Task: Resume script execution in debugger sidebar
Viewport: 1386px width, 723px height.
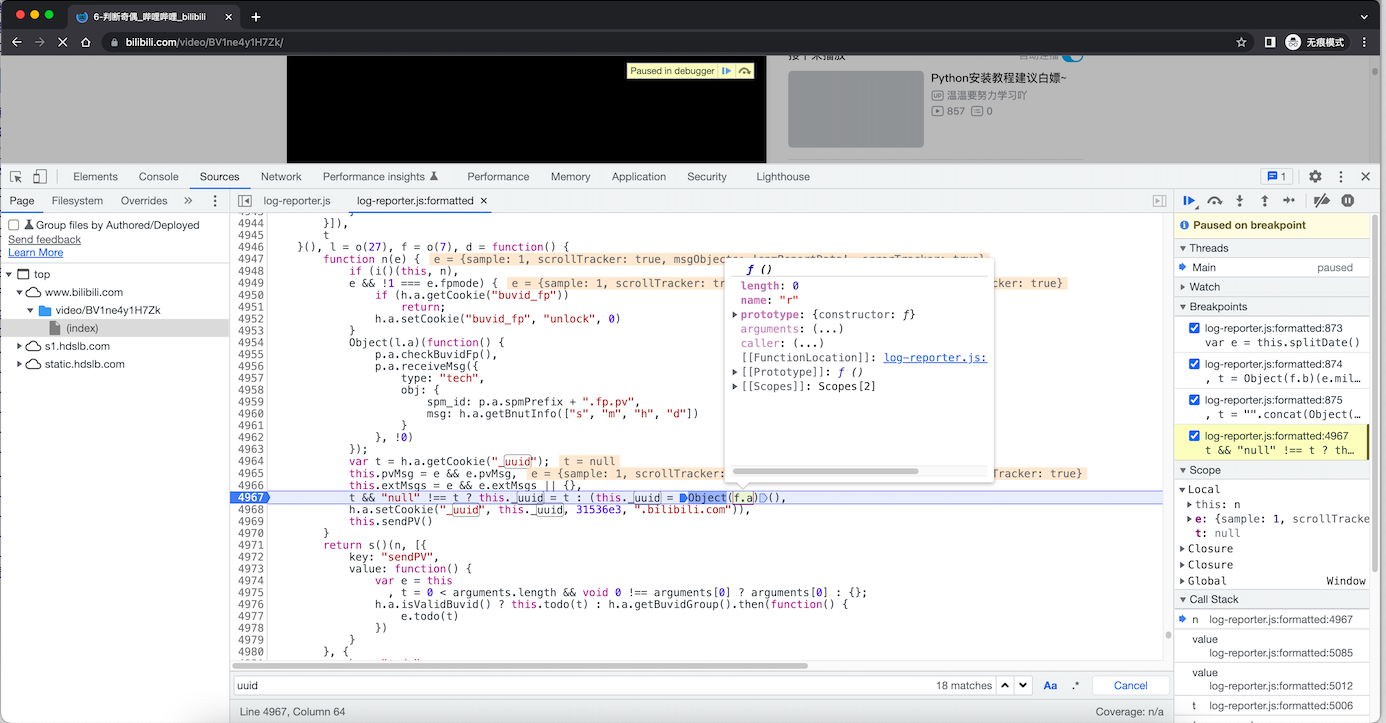Action: pos(1189,201)
